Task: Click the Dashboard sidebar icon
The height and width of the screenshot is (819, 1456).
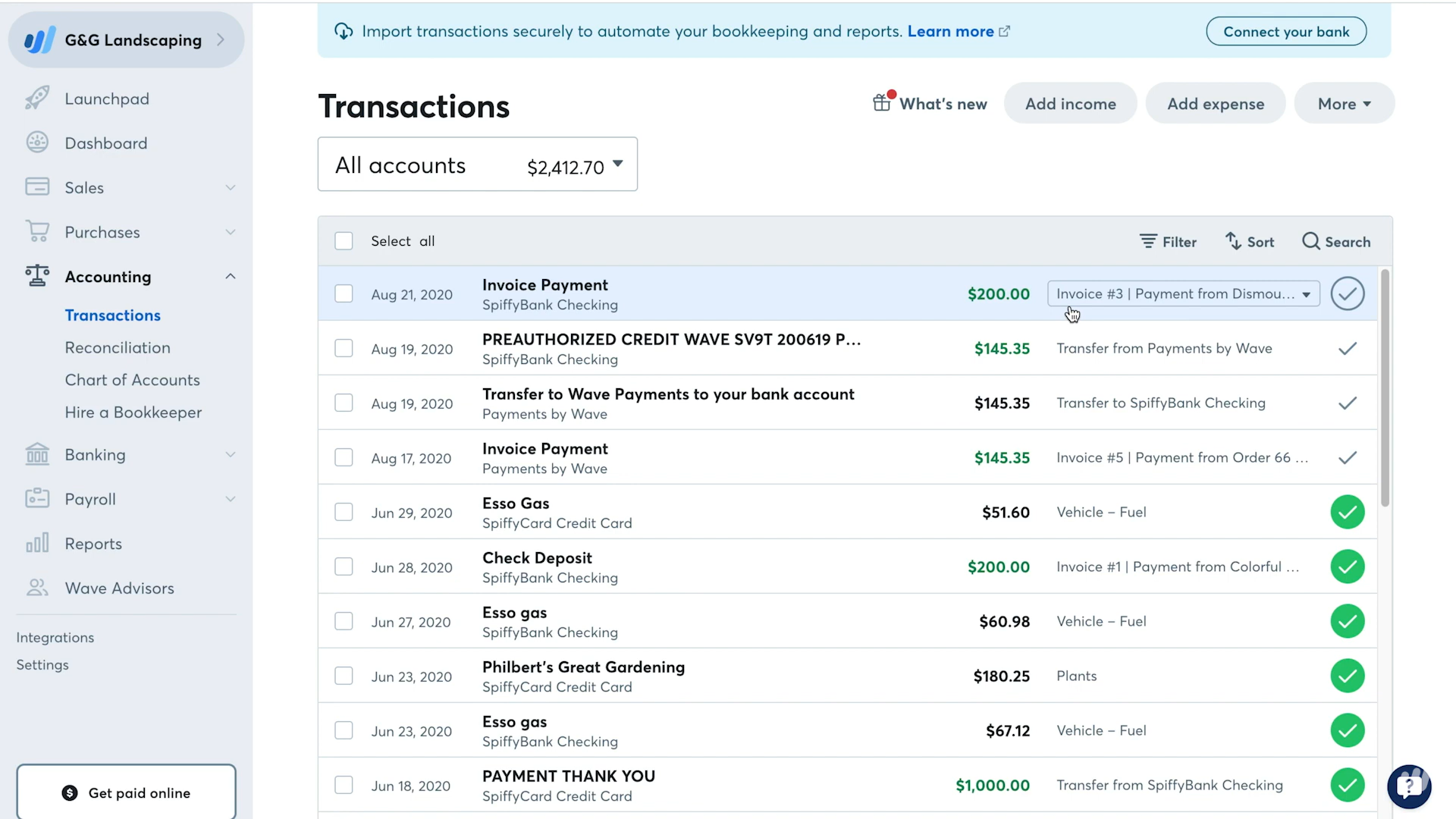Action: click(x=36, y=143)
